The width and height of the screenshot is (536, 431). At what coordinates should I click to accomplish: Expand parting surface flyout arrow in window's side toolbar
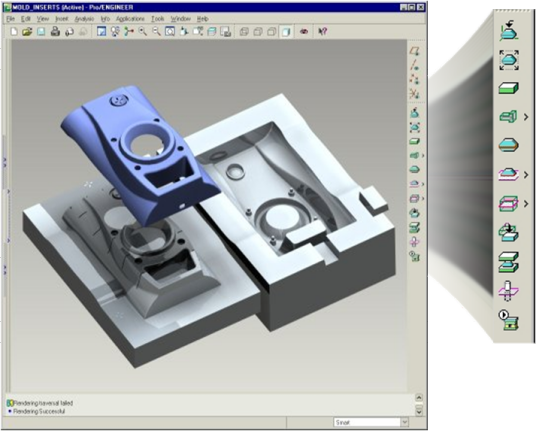point(423,184)
